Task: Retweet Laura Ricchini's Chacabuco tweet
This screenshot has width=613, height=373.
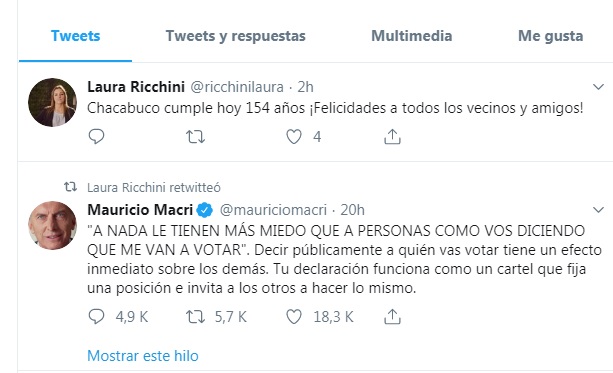Action: 195,137
